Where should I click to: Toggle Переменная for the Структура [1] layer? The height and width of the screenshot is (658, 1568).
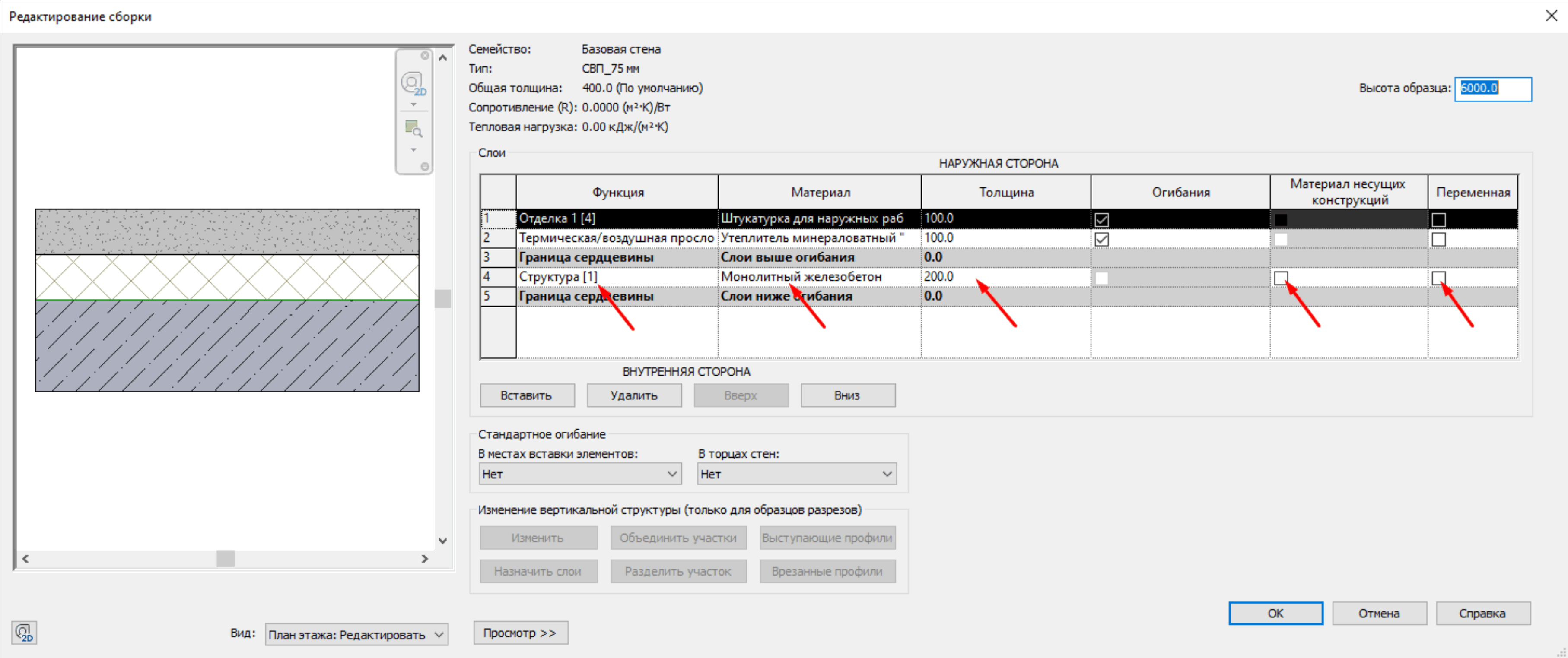pyautogui.click(x=1438, y=278)
